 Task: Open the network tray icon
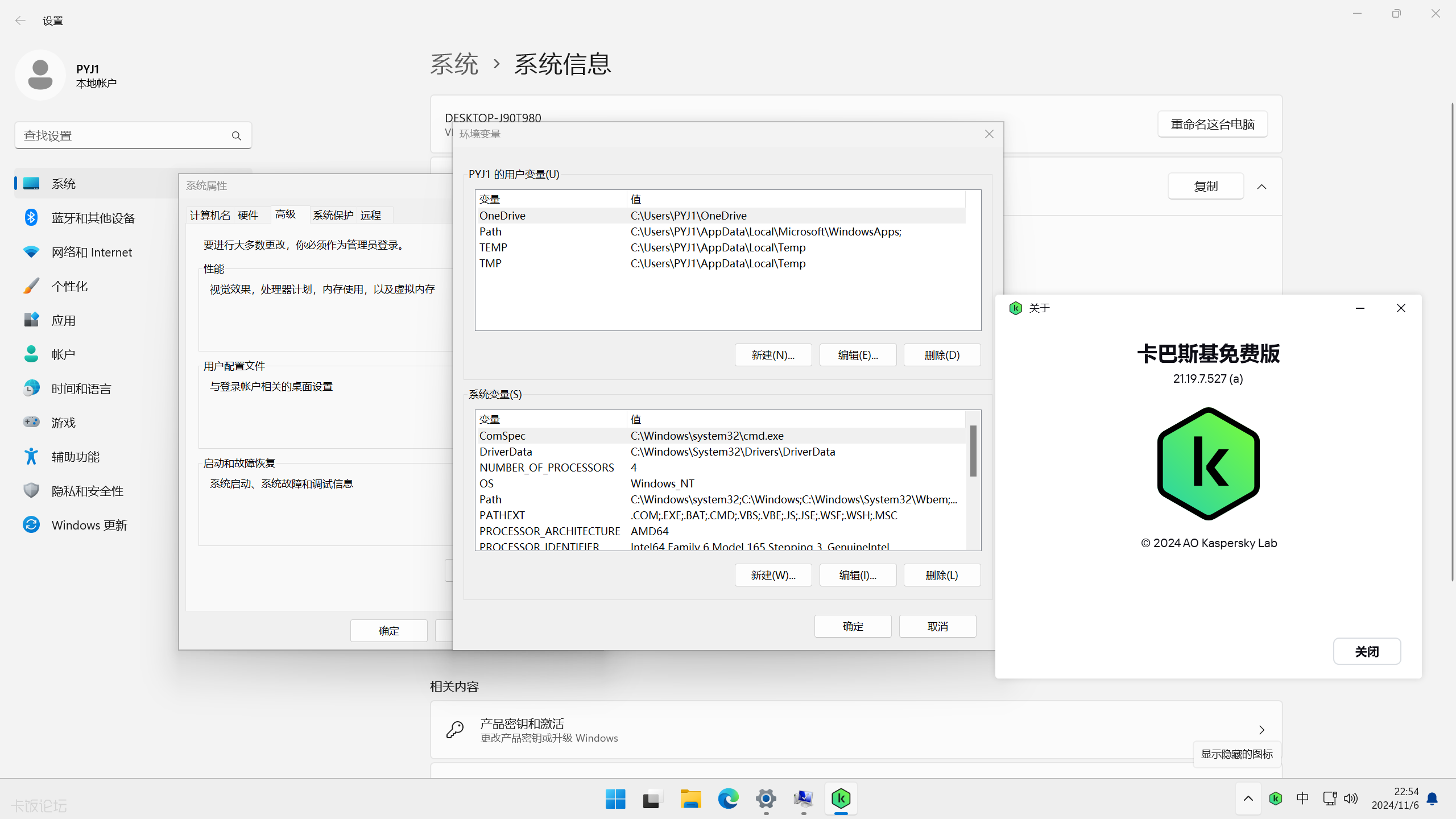click(x=1330, y=799)
